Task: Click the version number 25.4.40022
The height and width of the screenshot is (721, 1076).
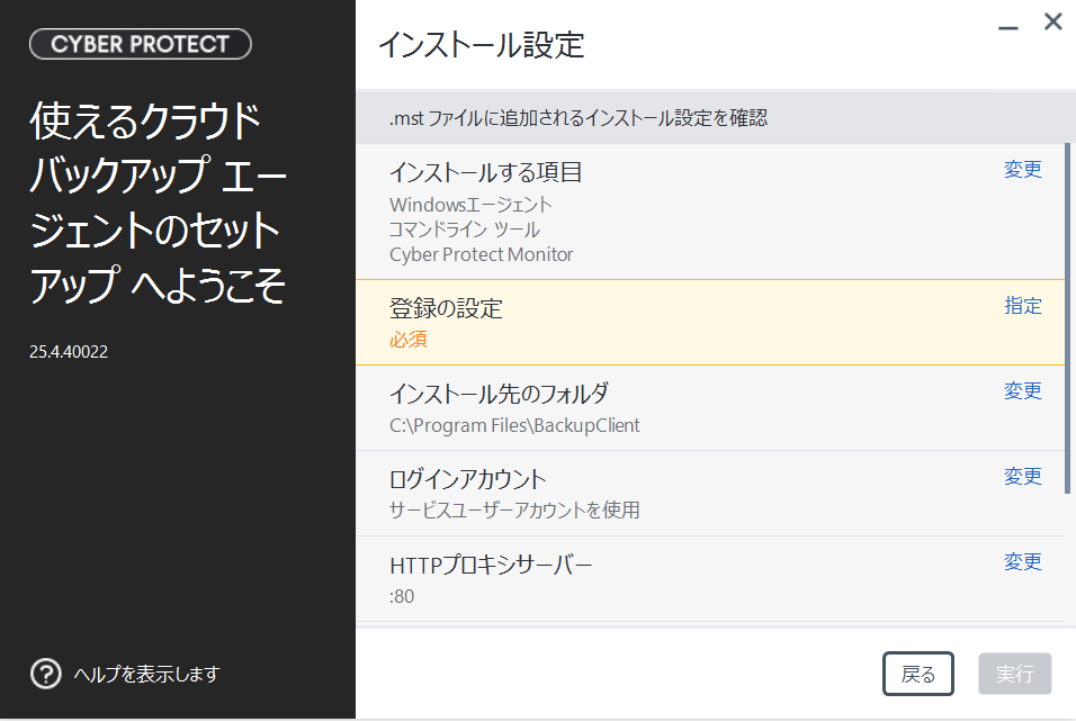Action: pyautogui.click(x=69, y=352)
